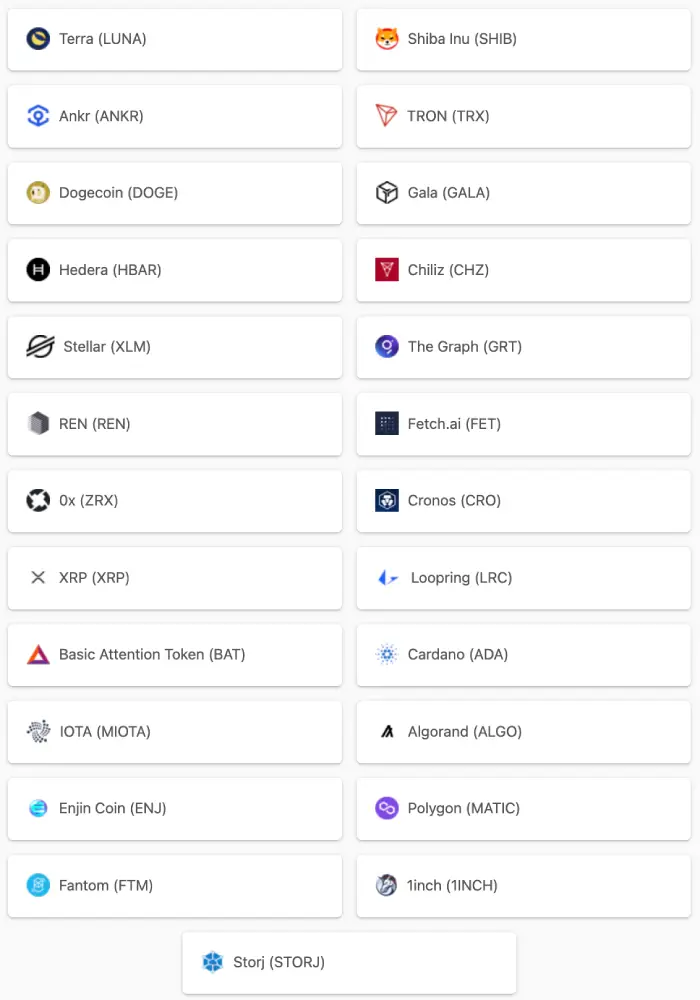Click the 0x circular logo icon

pos(38,501)
